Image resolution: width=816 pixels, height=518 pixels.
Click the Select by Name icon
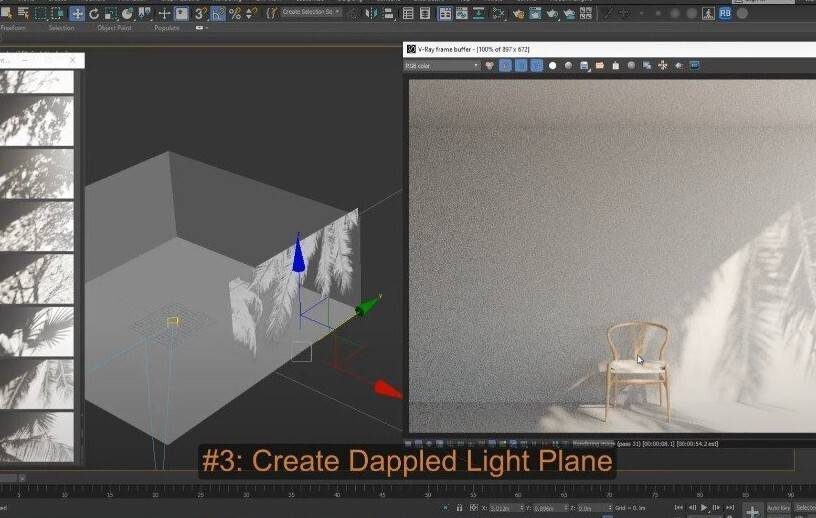(23, 14)
